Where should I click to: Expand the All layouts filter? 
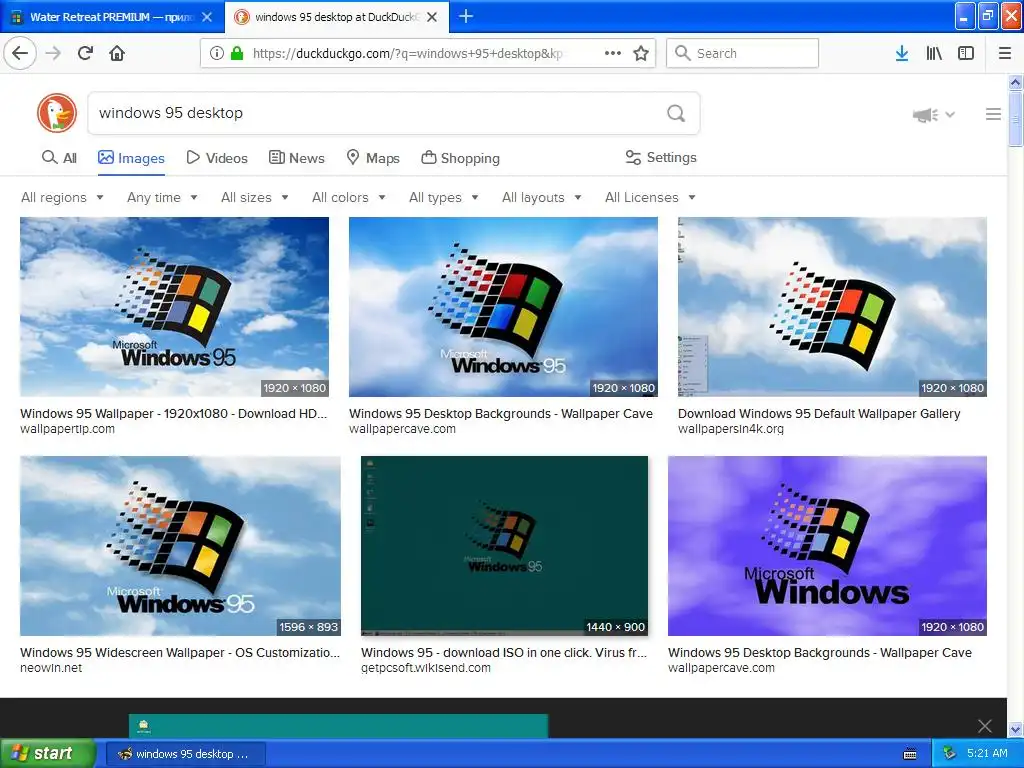tap(541, 197)
